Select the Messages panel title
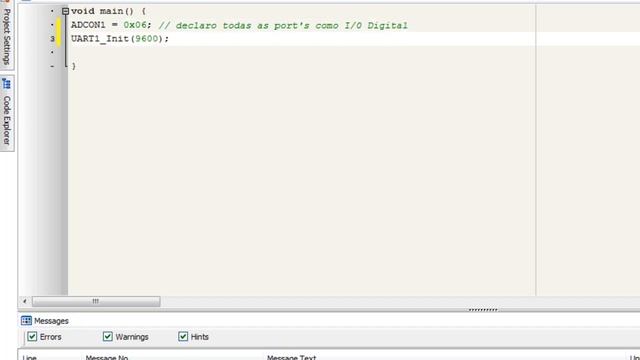This screenshot has height=360, width=640. (x=51, y=321)
